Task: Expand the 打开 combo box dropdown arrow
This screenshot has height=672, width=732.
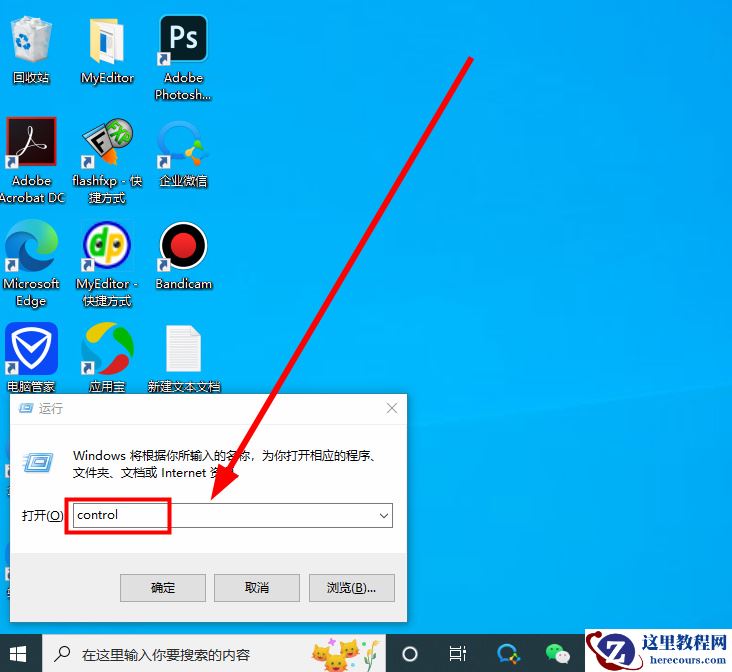Action: pos(384,516)
